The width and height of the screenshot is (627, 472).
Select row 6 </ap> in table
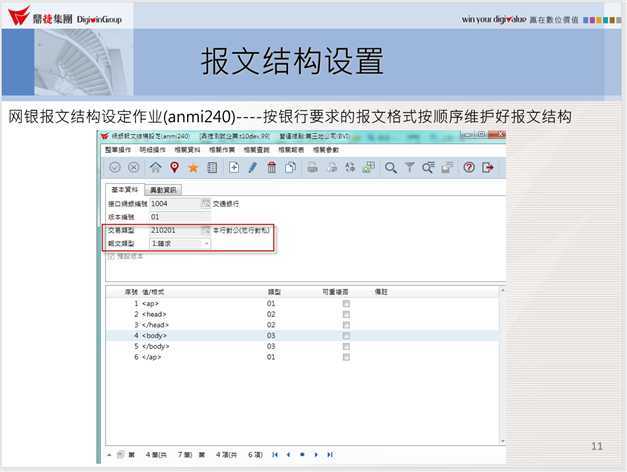[x=303, y=357]
